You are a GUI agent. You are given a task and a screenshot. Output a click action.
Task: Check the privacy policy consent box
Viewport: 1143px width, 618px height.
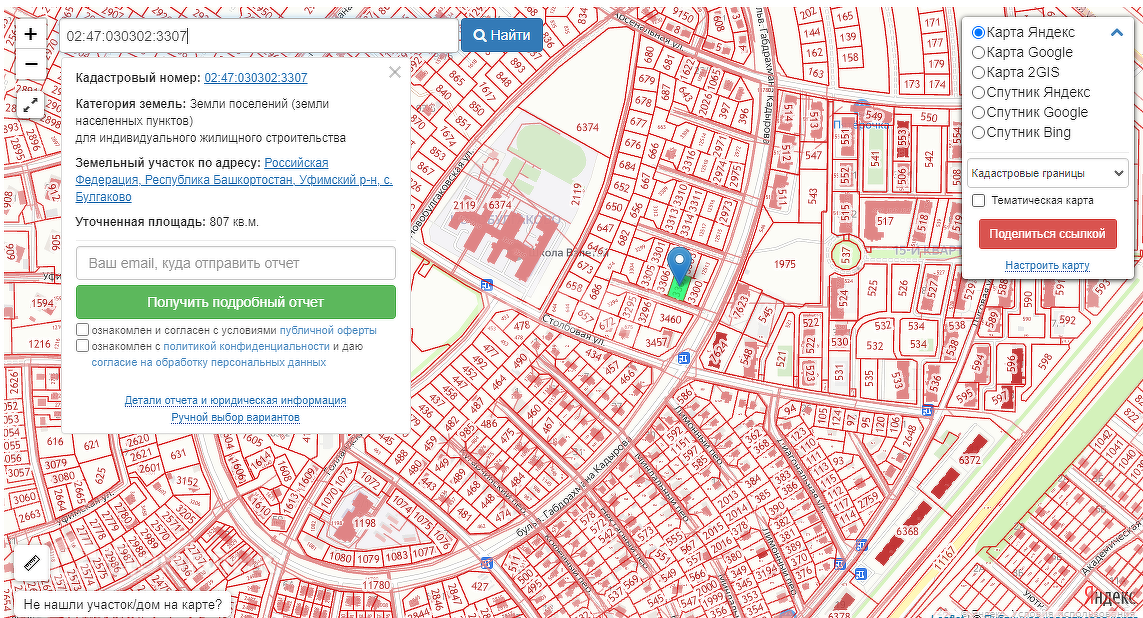[x=83, y=346]
